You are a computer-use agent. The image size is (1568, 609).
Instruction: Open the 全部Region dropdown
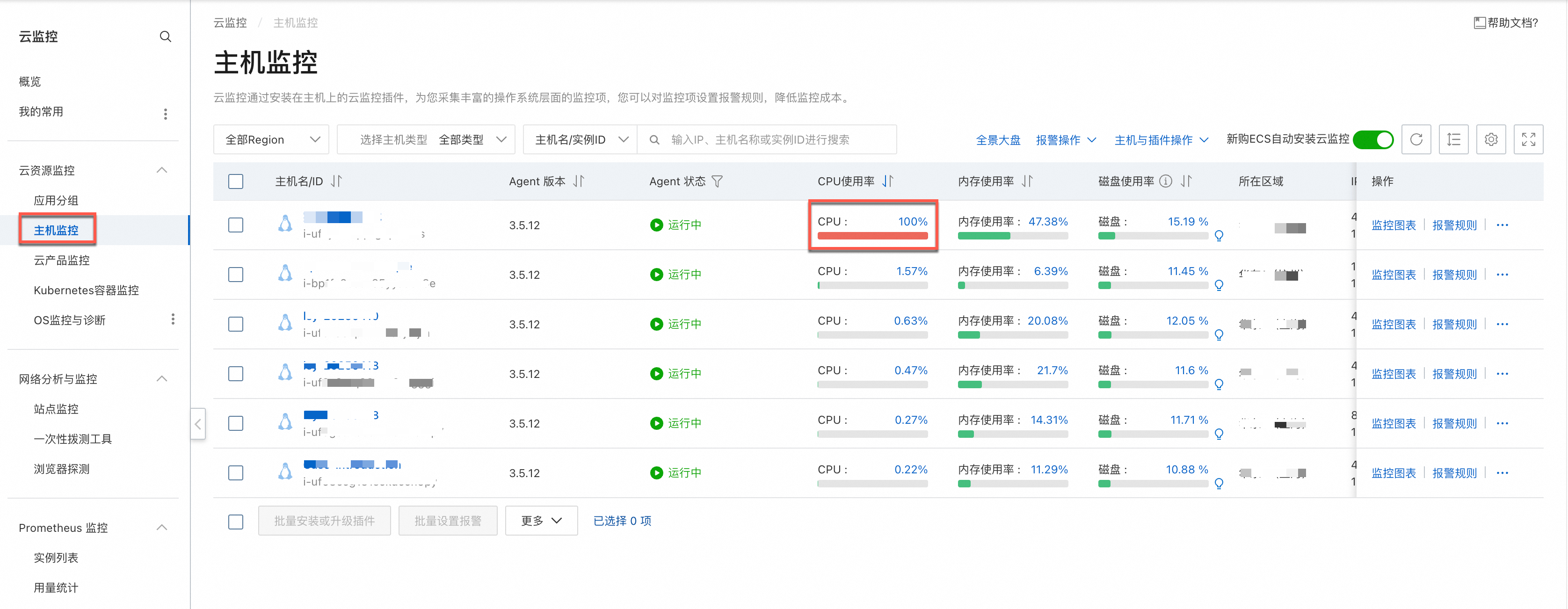tap(271, 140)
